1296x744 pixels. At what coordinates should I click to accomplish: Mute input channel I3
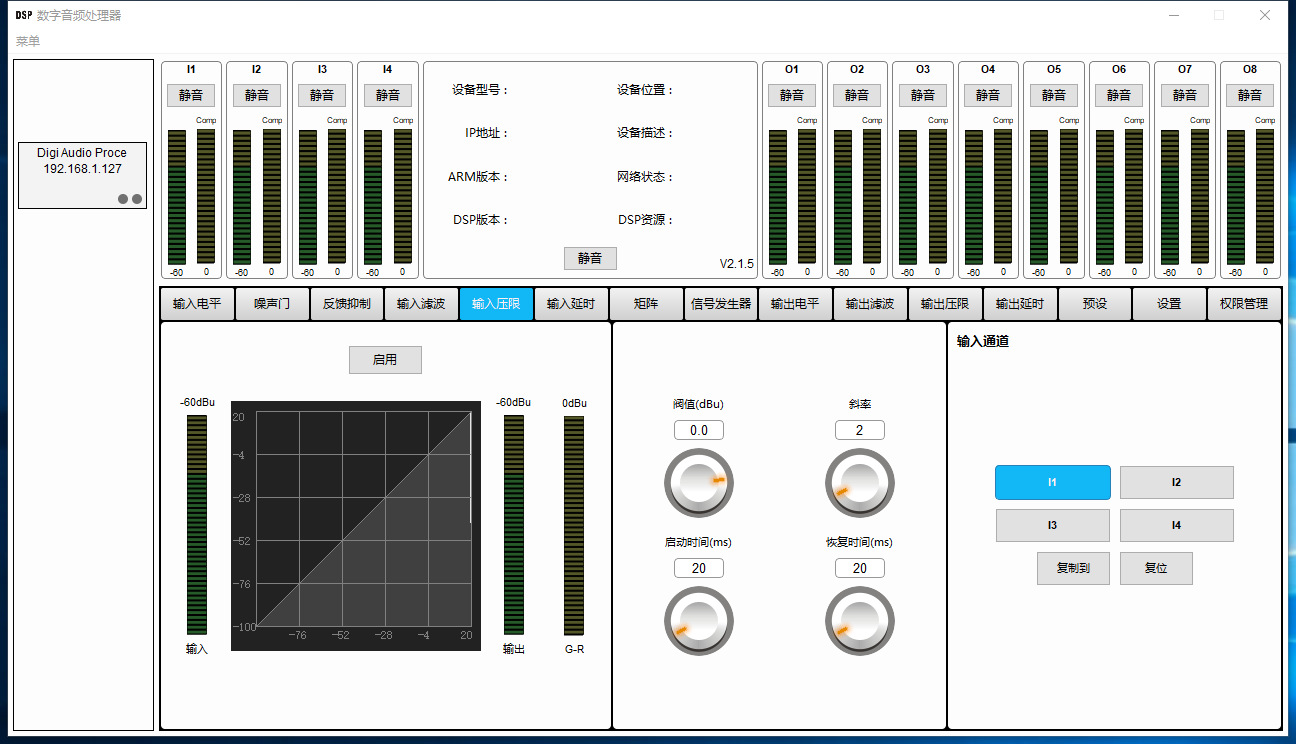(x=322, y=95)
